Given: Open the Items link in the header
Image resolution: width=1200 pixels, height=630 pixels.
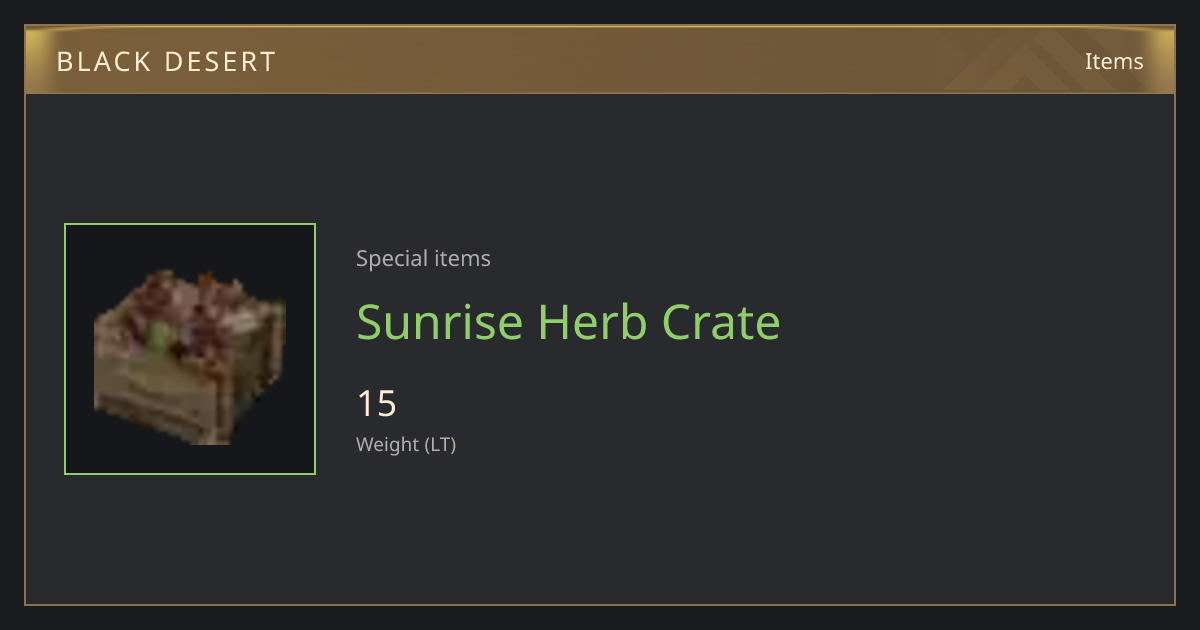Looking at the screenshot, I should point(1114,61).
